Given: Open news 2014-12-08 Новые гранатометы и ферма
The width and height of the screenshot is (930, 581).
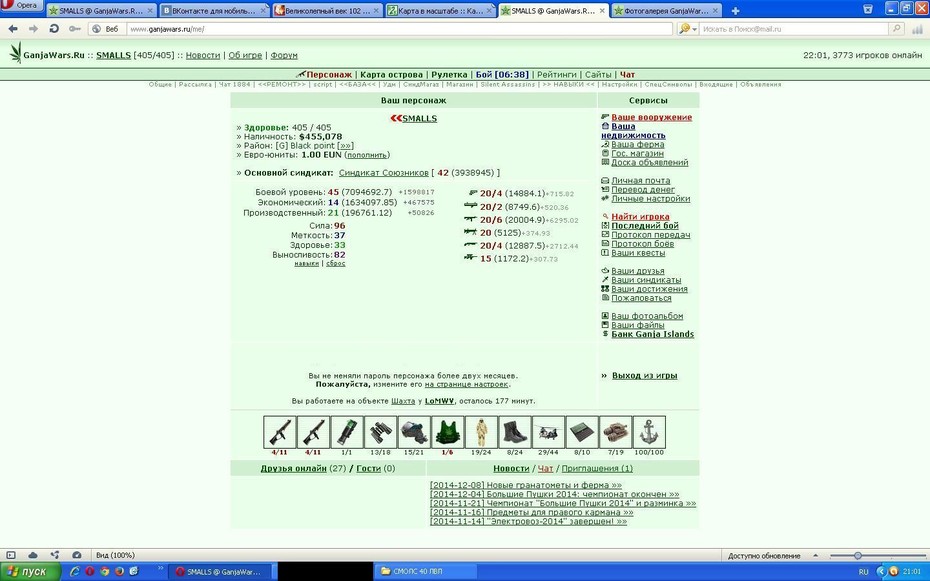Looking at the screenshot, I should point(525,485).
